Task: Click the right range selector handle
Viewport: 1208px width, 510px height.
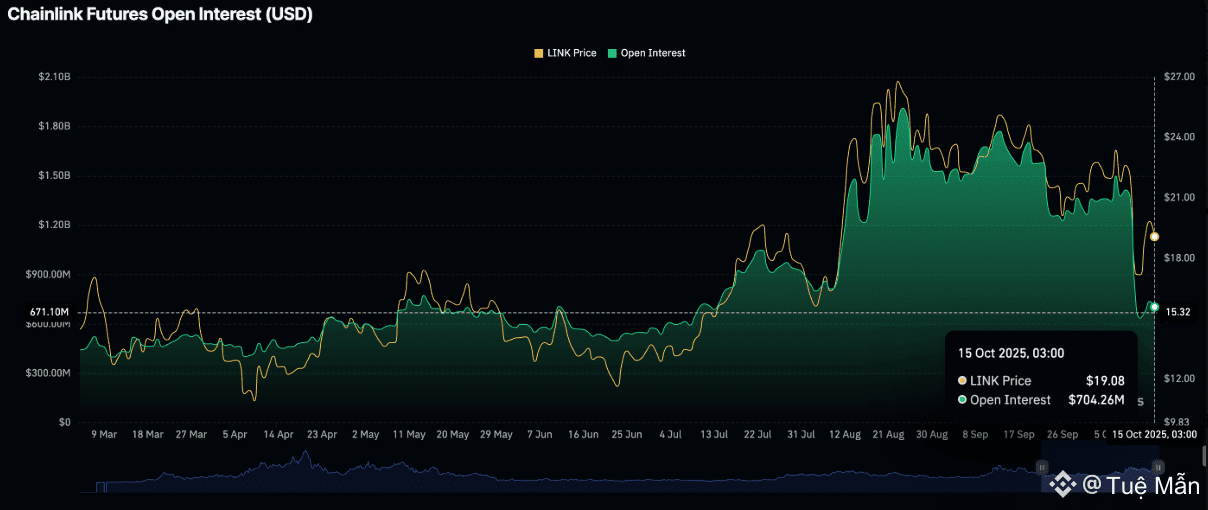Action: [x=1158, y=467]
